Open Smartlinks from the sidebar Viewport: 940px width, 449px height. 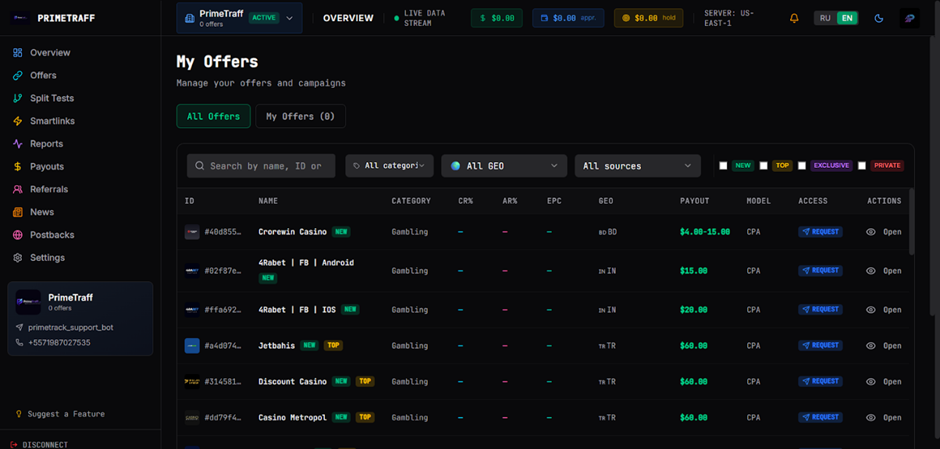(x=52, y=121)
